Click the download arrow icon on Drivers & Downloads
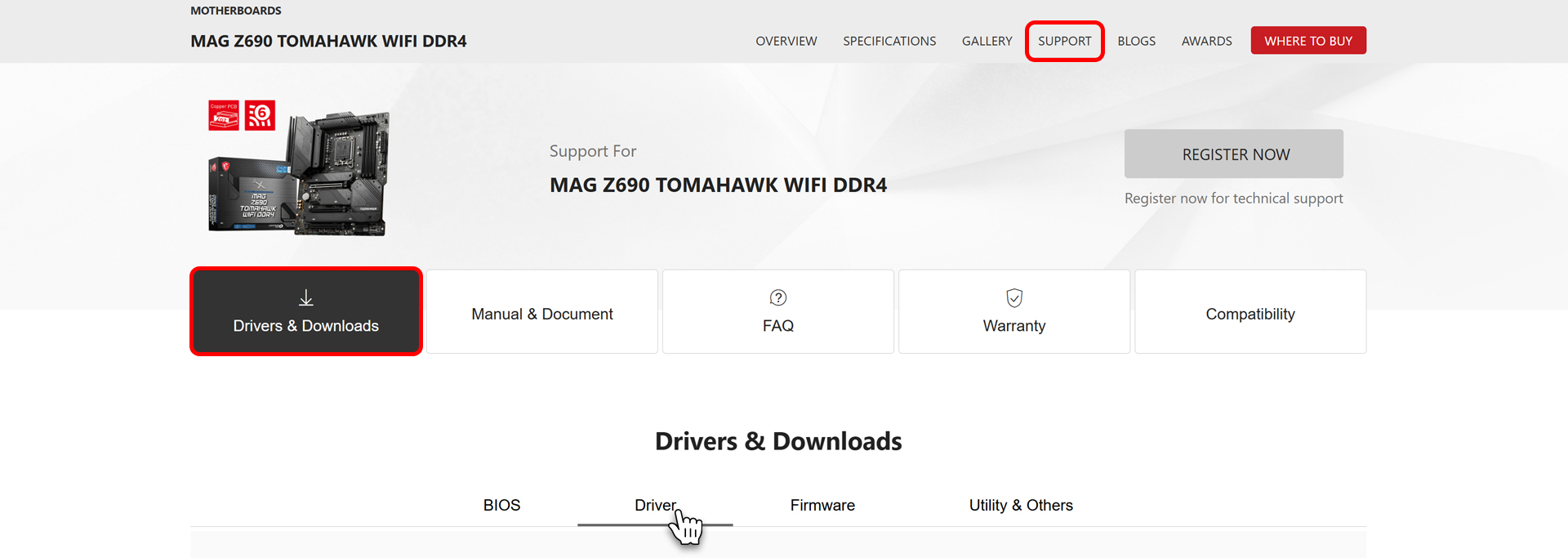Image resolution: width=1568 pixels, height=558 pixels. pos(306,298)
